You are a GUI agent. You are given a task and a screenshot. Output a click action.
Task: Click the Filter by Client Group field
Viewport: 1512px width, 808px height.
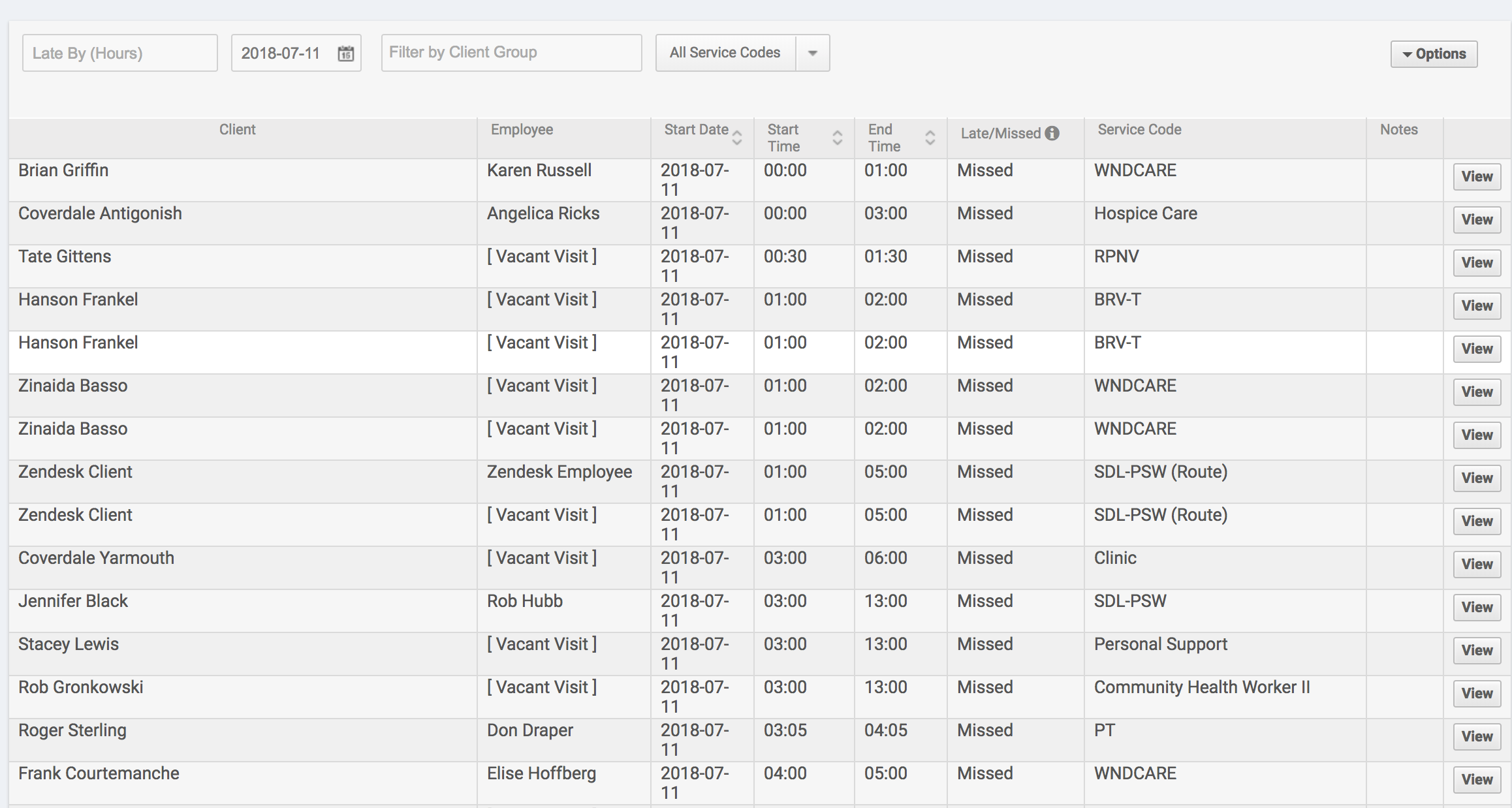(x=511, y=53)
